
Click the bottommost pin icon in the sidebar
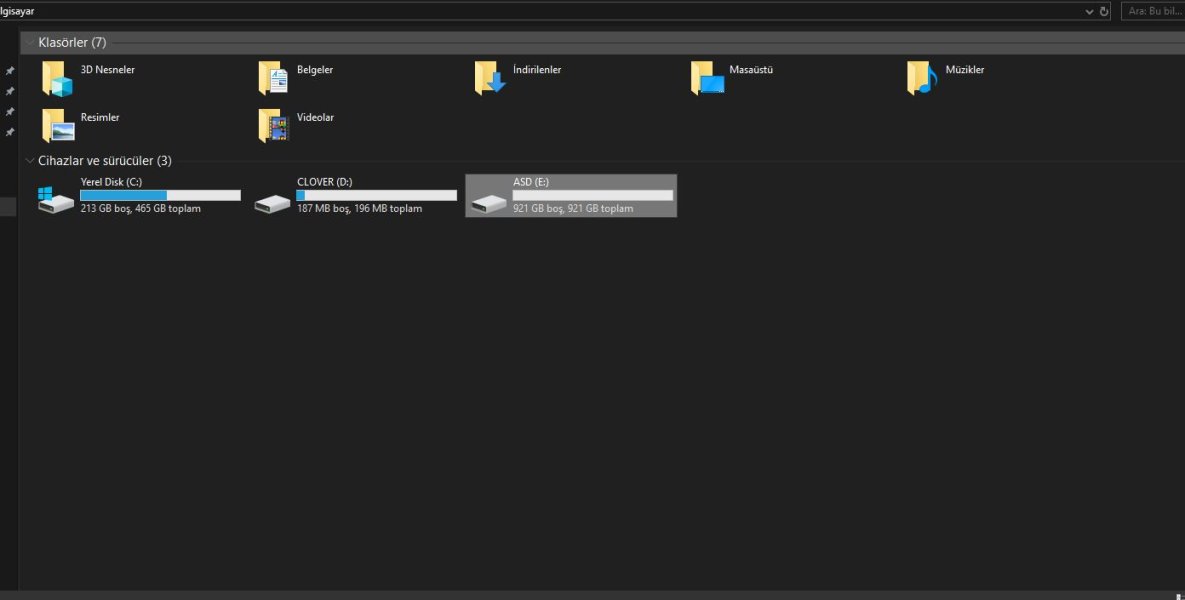10,132
